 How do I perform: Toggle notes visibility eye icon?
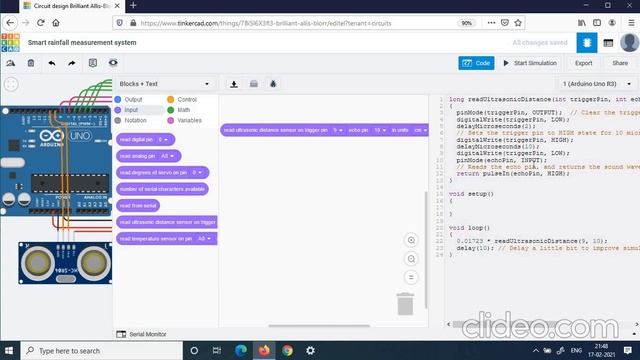[x=113, y=63]
